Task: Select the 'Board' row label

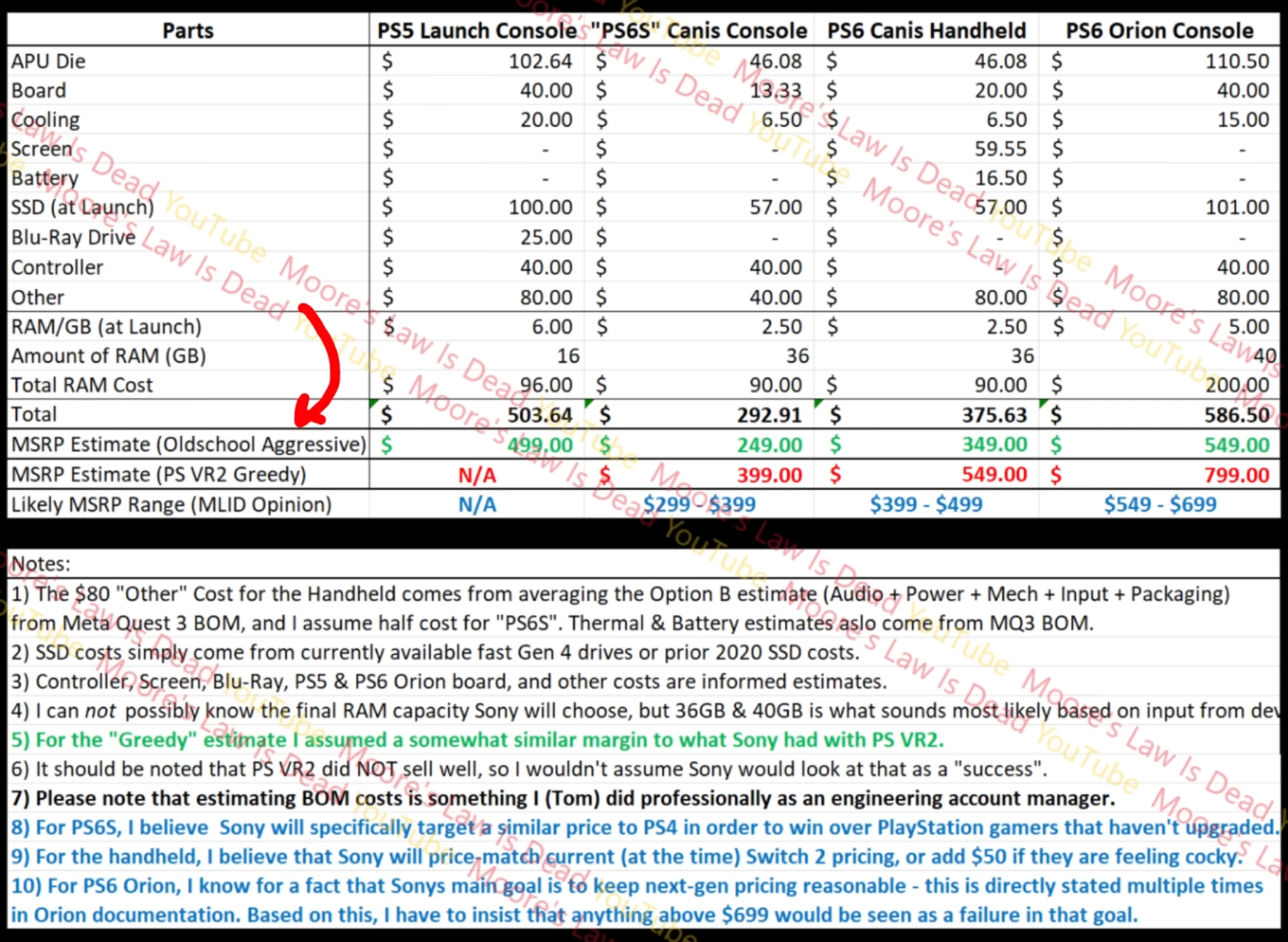Action: (38, 90)
